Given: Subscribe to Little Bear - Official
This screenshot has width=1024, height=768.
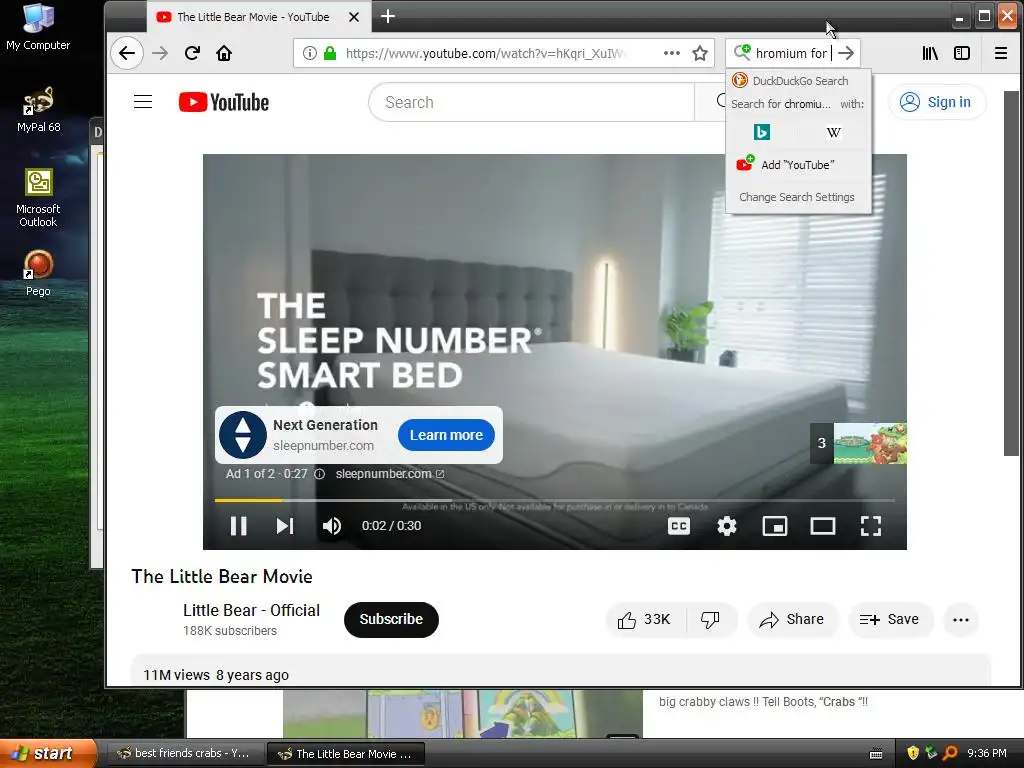Looking at the screenshot, I should point(391,619).
